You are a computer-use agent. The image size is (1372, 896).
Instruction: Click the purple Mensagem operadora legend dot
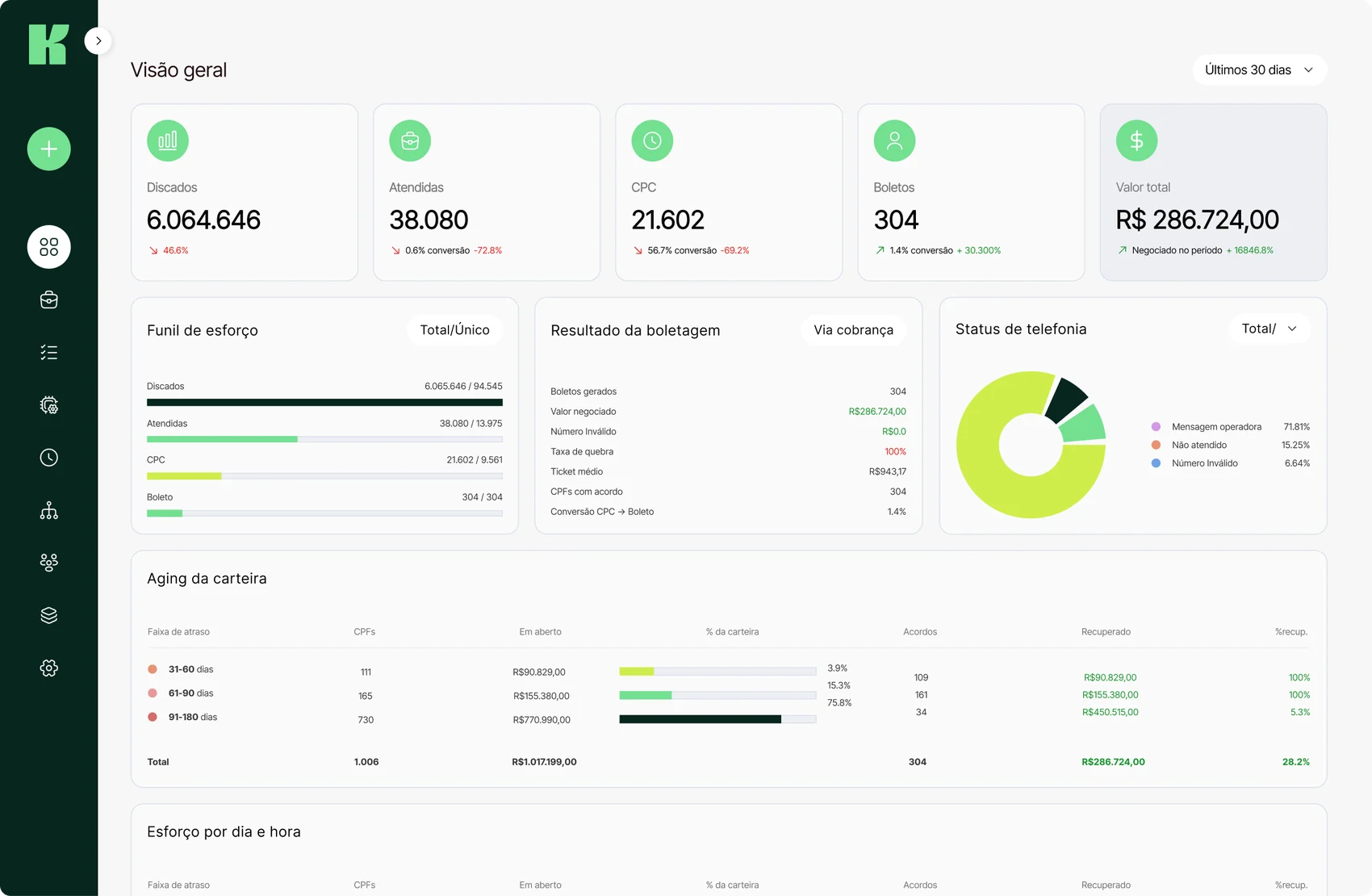1156,427
